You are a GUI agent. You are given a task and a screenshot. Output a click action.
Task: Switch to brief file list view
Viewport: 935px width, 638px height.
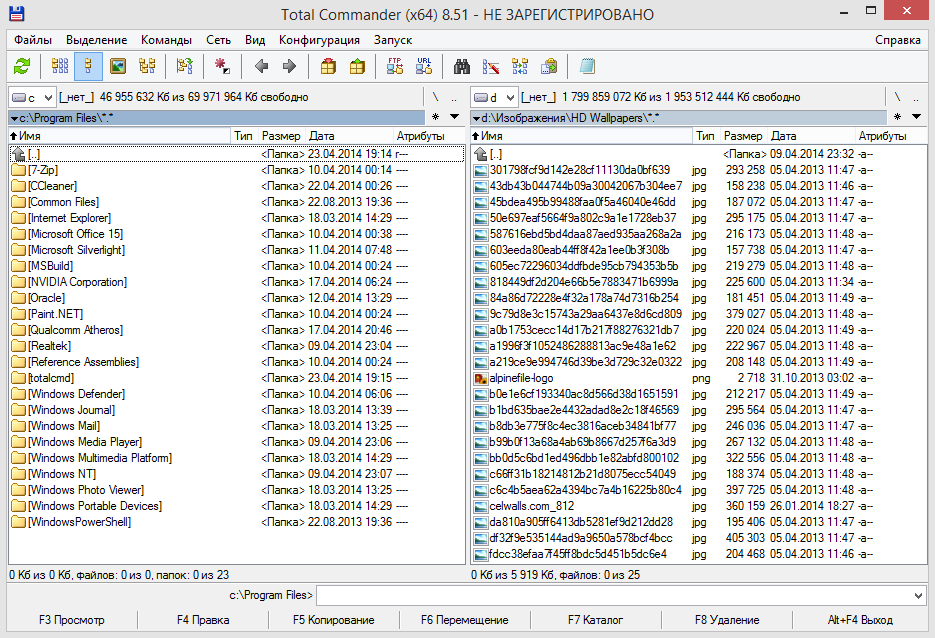60,66
